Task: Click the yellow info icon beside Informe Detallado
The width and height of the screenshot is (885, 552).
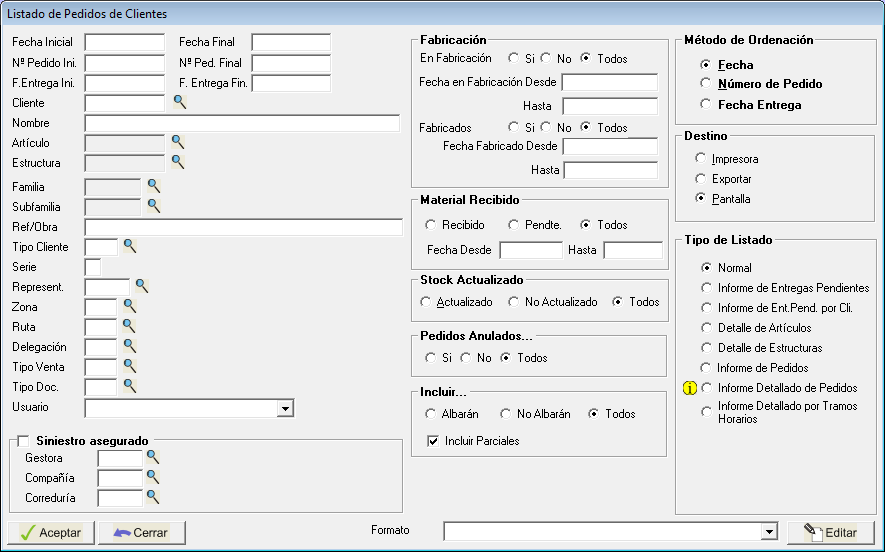Action: coord(689,388)
